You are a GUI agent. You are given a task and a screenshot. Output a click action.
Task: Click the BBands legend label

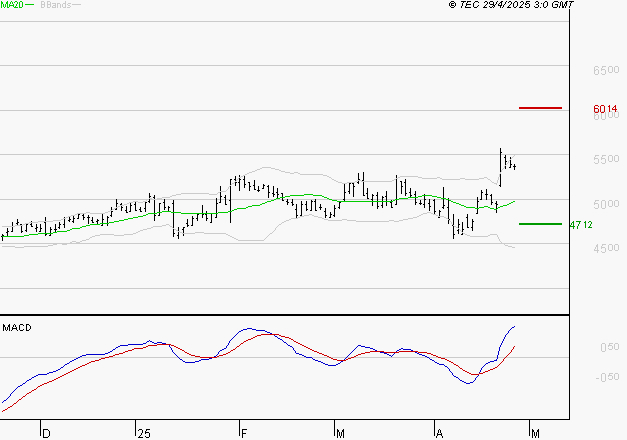click(x=55, y=5)
